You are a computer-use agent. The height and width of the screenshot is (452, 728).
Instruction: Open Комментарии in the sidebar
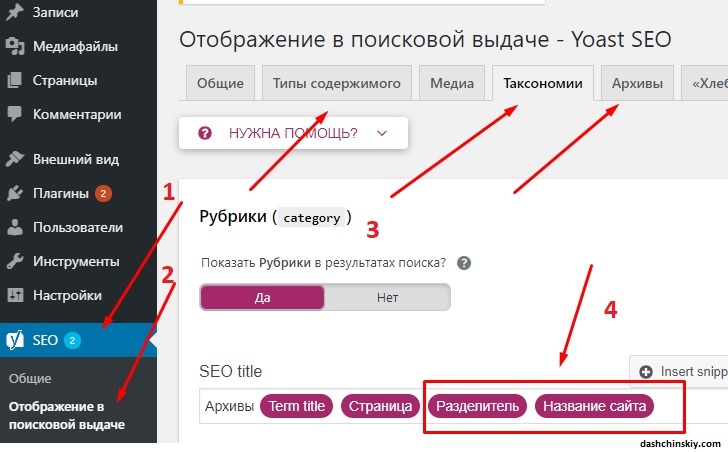(77, 114)
